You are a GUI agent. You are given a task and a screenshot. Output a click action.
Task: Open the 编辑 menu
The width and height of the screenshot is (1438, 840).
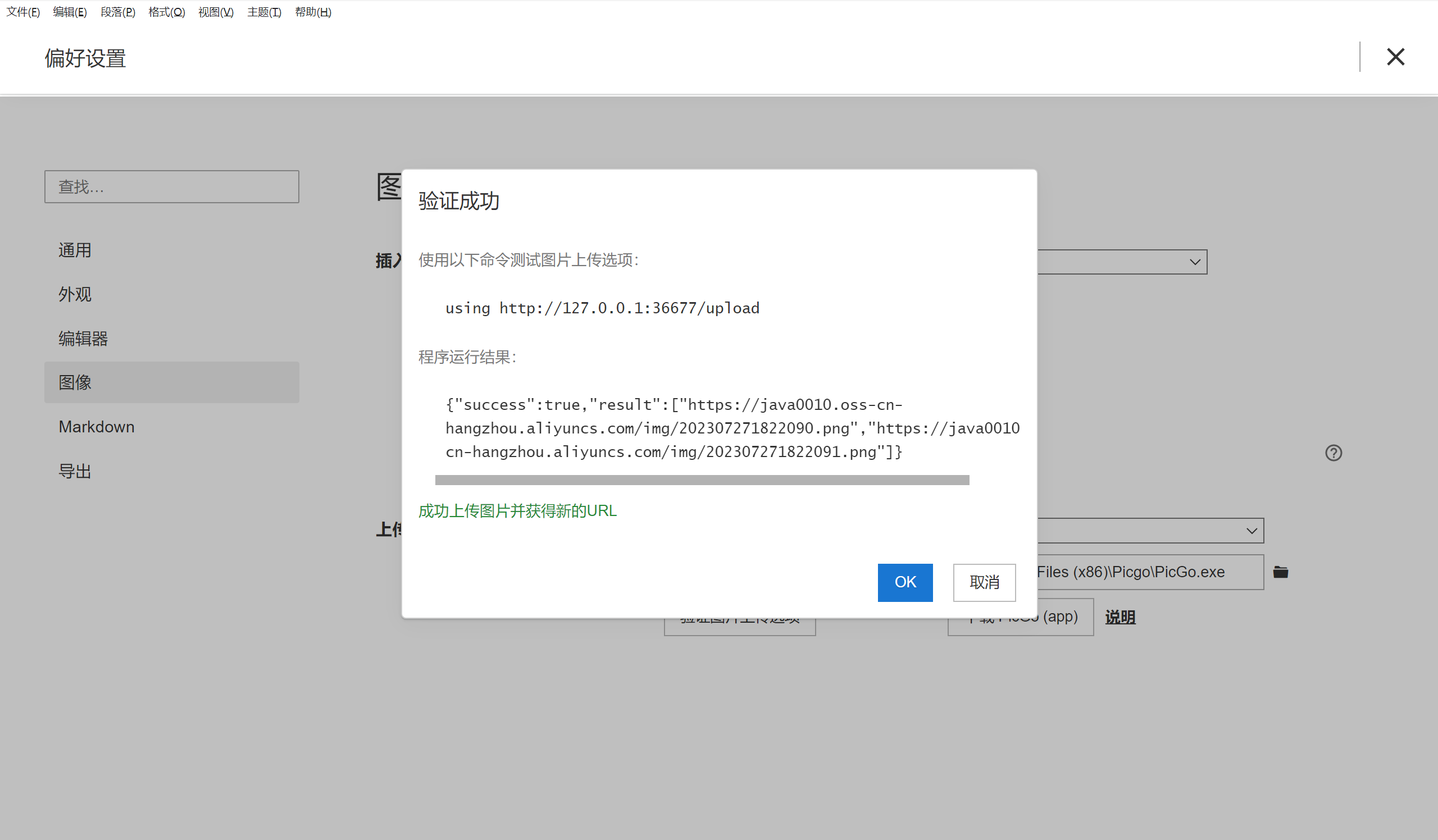point(70,12)
